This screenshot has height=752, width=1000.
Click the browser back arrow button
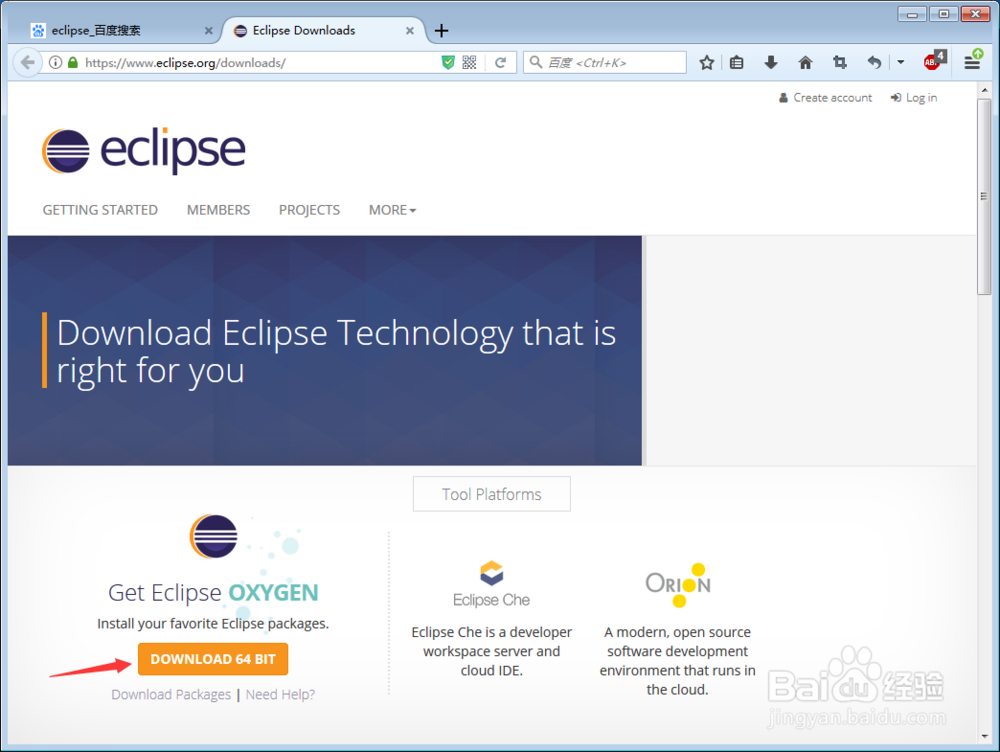coord(27,63)
